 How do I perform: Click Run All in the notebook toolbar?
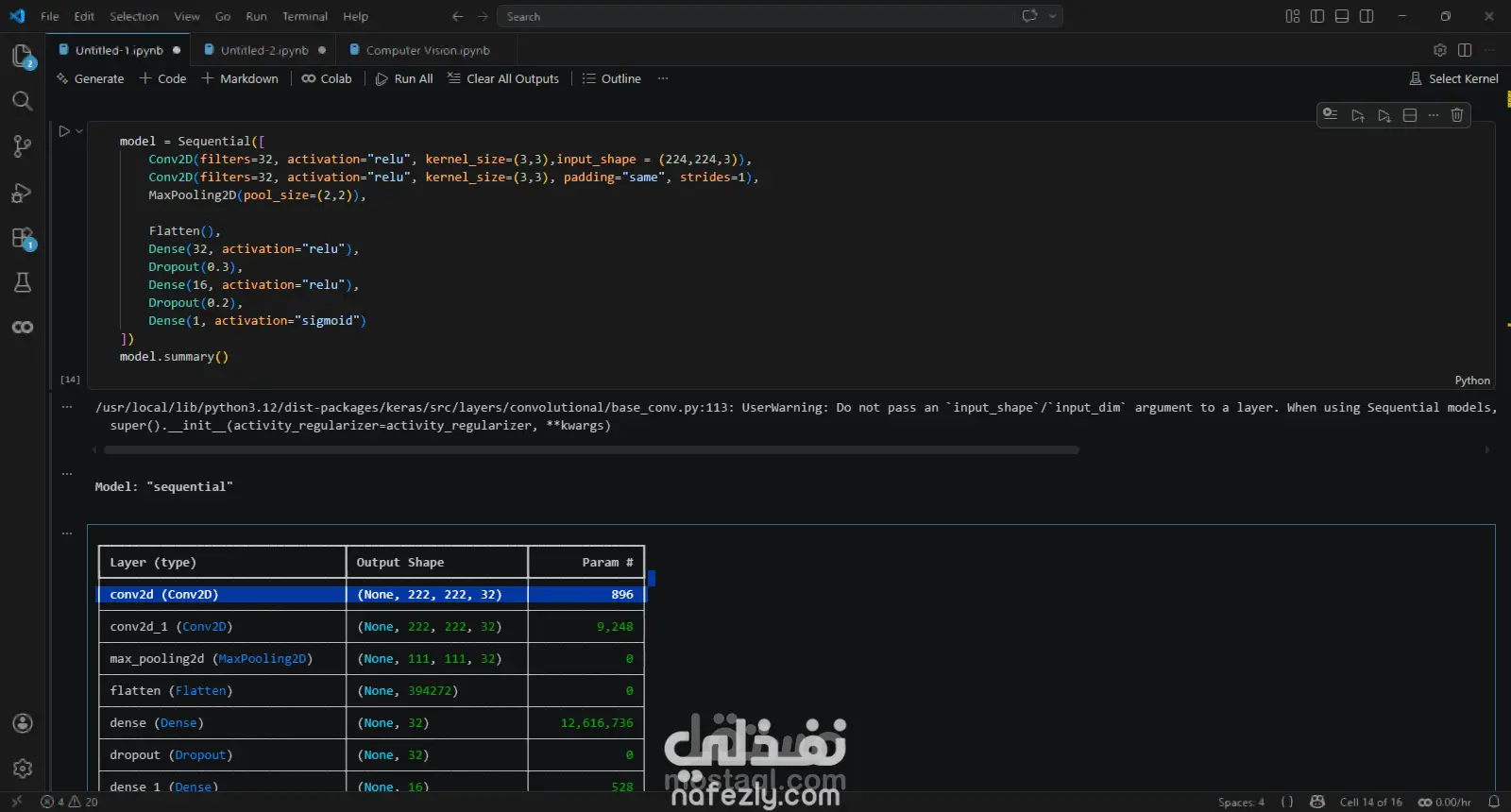coord(404,78)
